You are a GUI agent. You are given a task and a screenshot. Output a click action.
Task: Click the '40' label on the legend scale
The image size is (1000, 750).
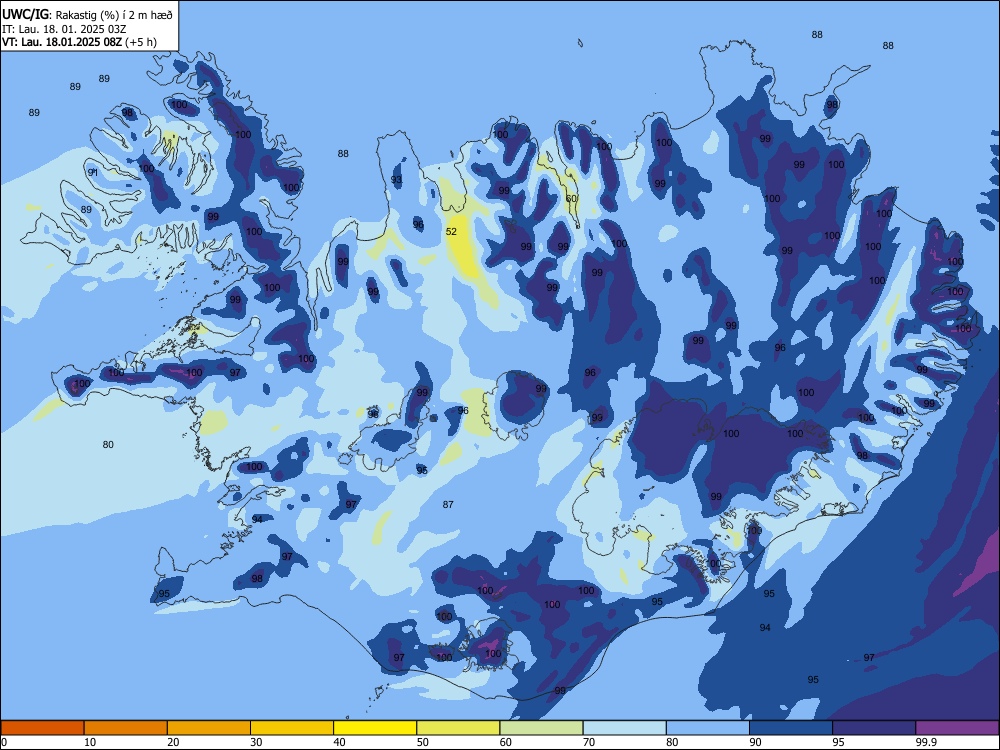(339, 742)
